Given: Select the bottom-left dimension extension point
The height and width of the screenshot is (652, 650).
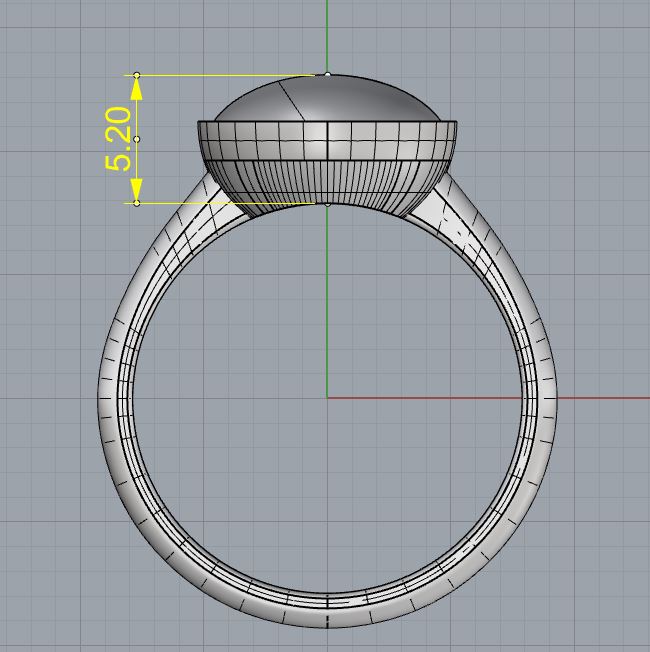Looking at the screenshot, I should pos(137,203).
